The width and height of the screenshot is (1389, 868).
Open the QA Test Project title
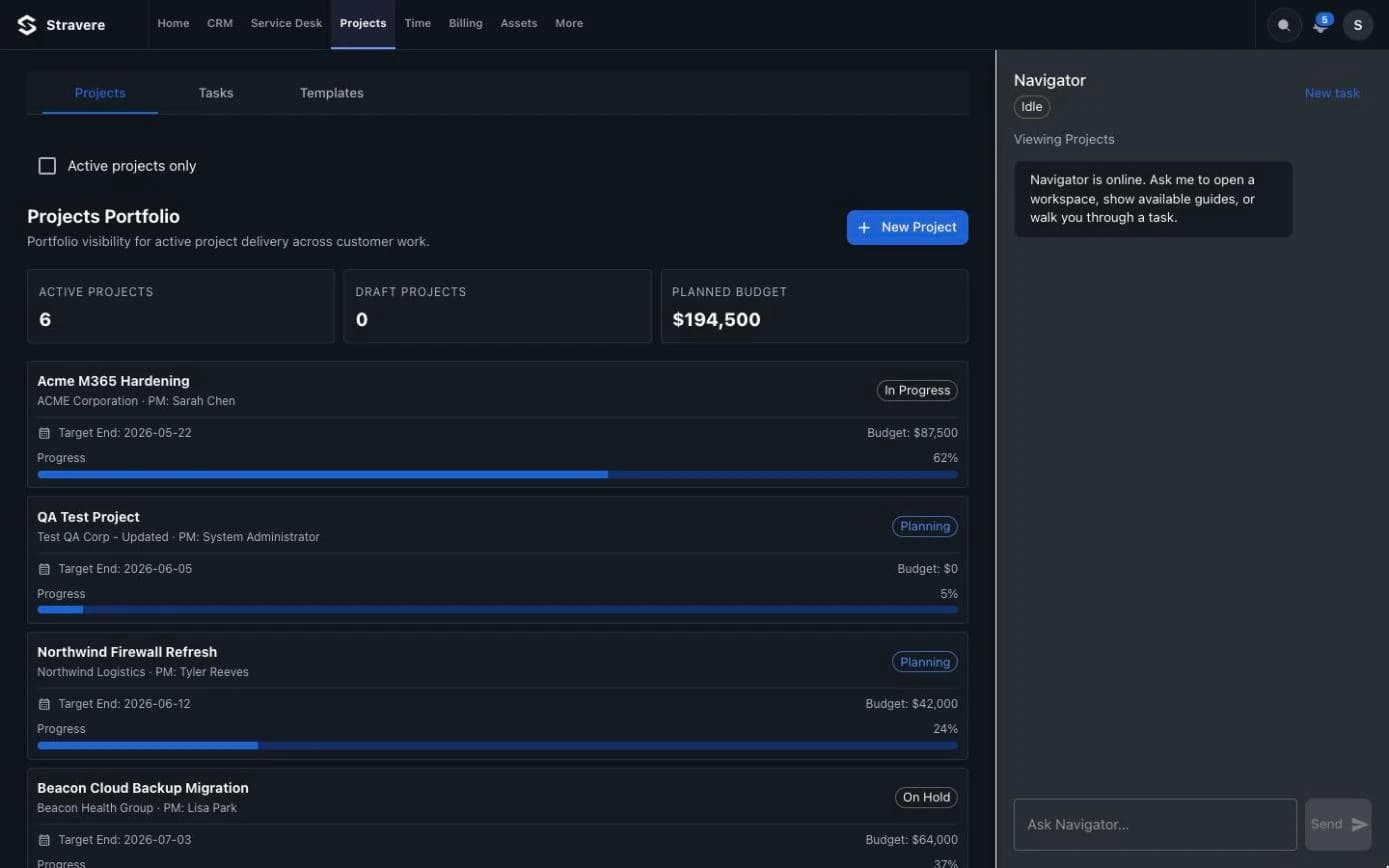pos(88,517)
